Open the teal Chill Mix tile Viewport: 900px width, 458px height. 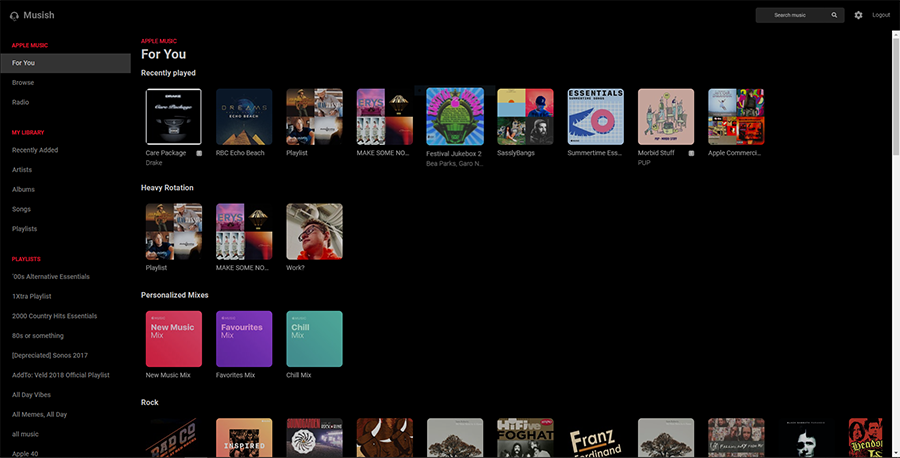314,339
